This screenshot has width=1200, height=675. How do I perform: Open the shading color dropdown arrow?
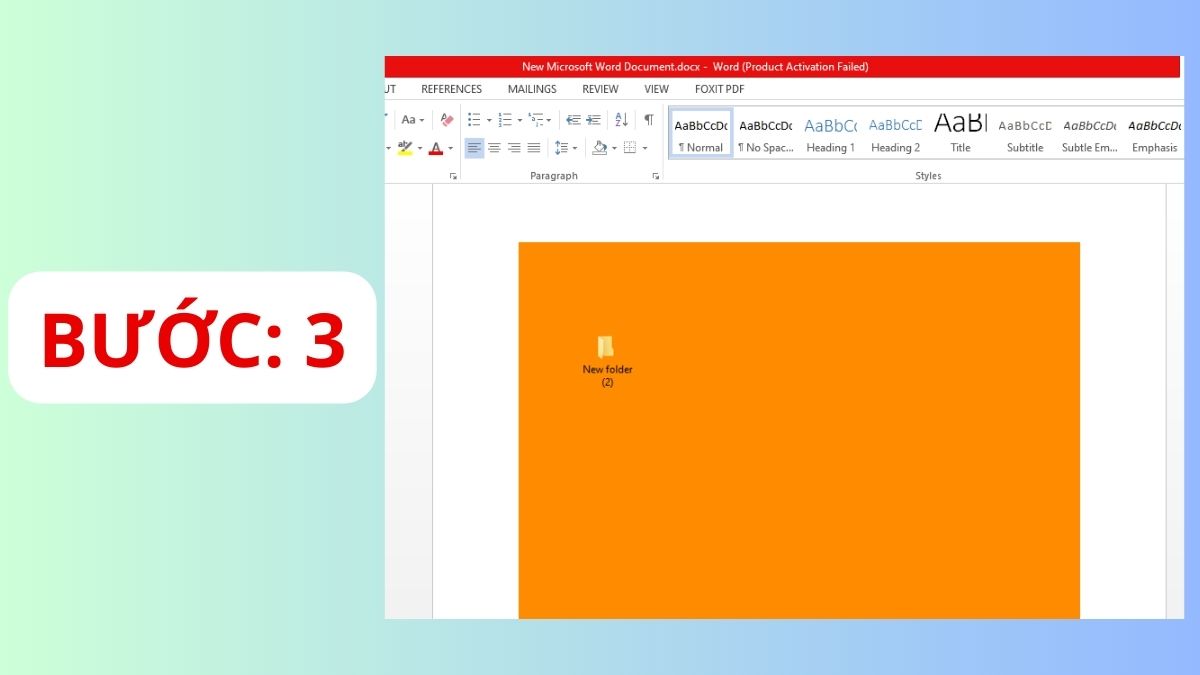point(614,148)
